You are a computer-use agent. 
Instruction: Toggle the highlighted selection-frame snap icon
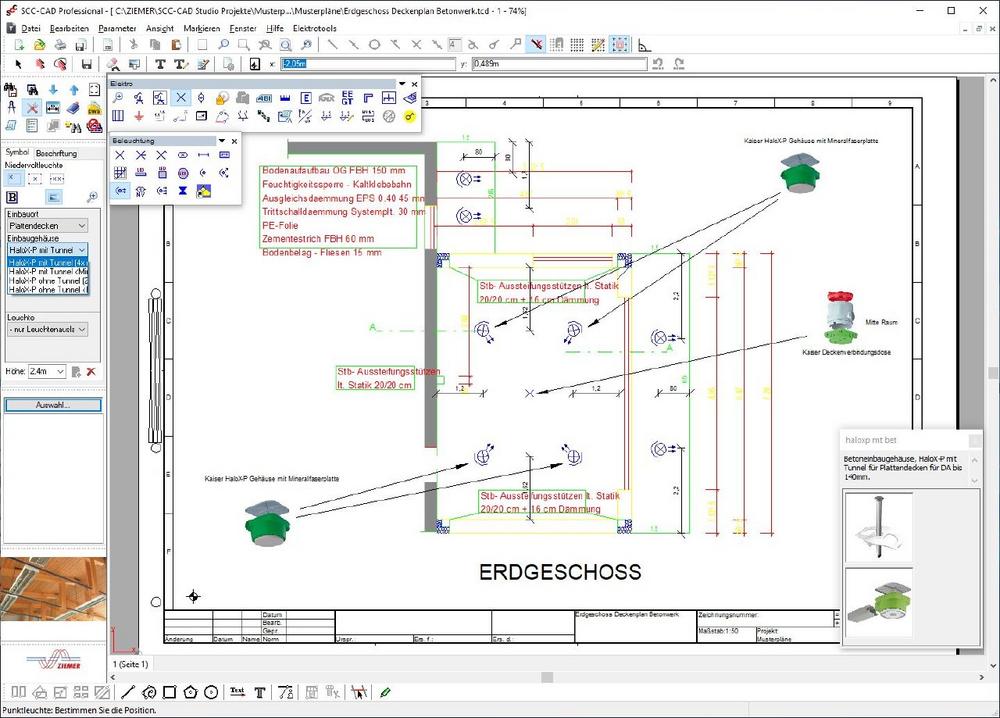619,45
